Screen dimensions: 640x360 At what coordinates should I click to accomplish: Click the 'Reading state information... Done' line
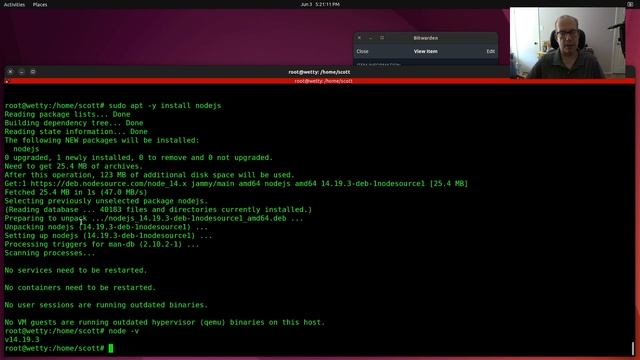76,131
